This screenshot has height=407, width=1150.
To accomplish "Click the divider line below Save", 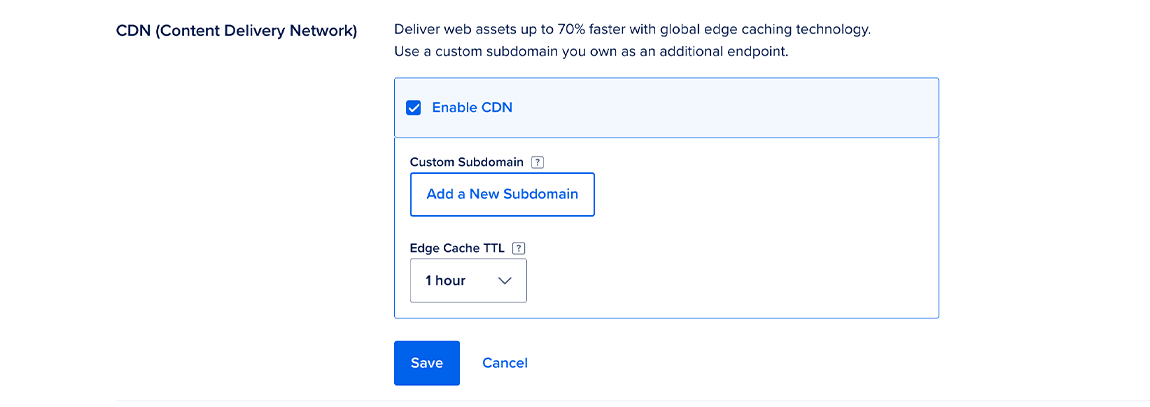I will (x=632, y=400).
